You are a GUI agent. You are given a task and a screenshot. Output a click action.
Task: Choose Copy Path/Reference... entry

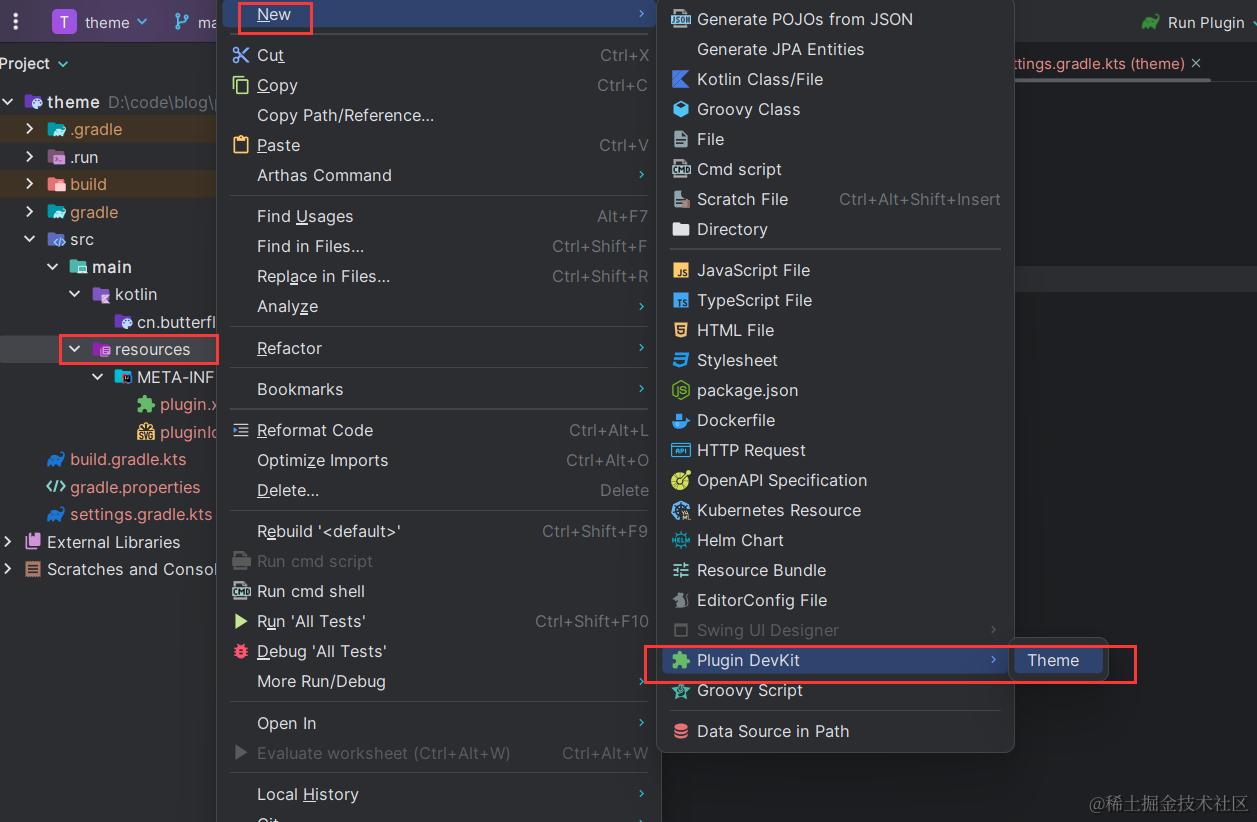click(x=440, y=115)
